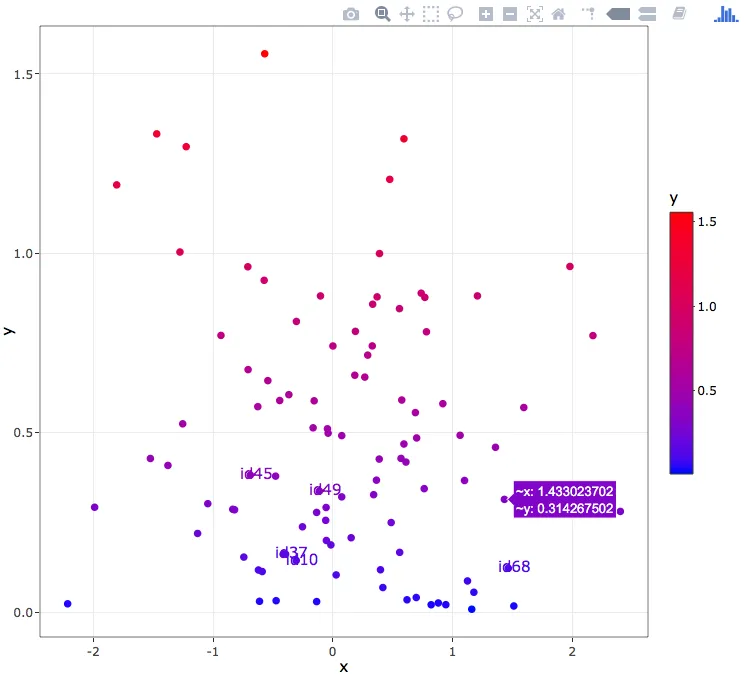Click the topmost red data point
755x689 pixels.
(x=264, y=54)
